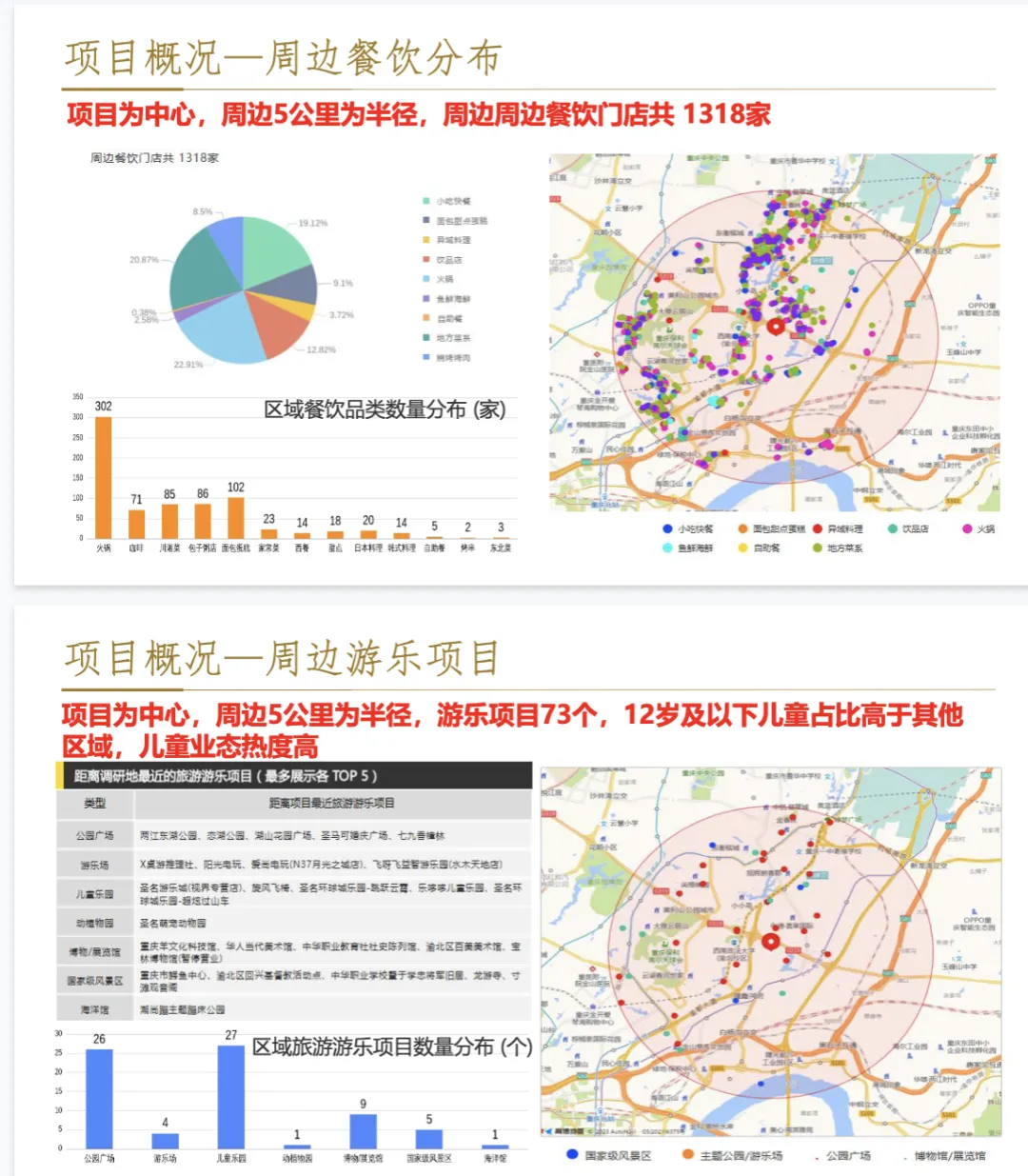Click the 火锅 magenta dot in dining map legend

point(966,528)
